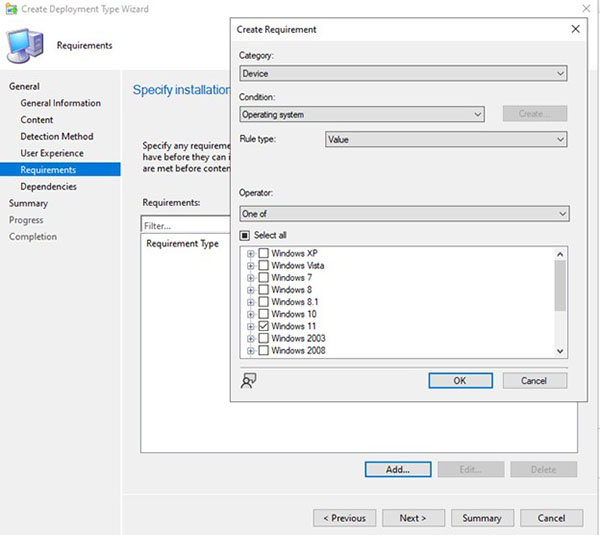The height and width of the screenshot is (535, 600).
Task: Expand the Windows 11 tree node
Action: [x=251, y=326]
